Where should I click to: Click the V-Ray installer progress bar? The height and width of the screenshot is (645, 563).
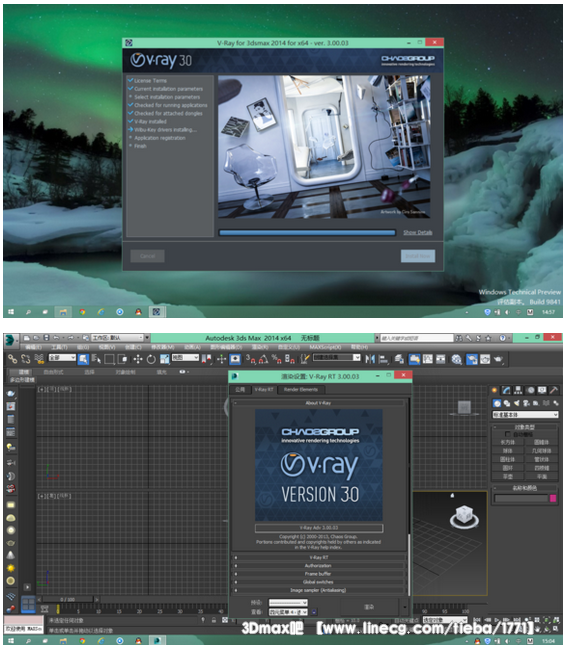coord(307,233)
